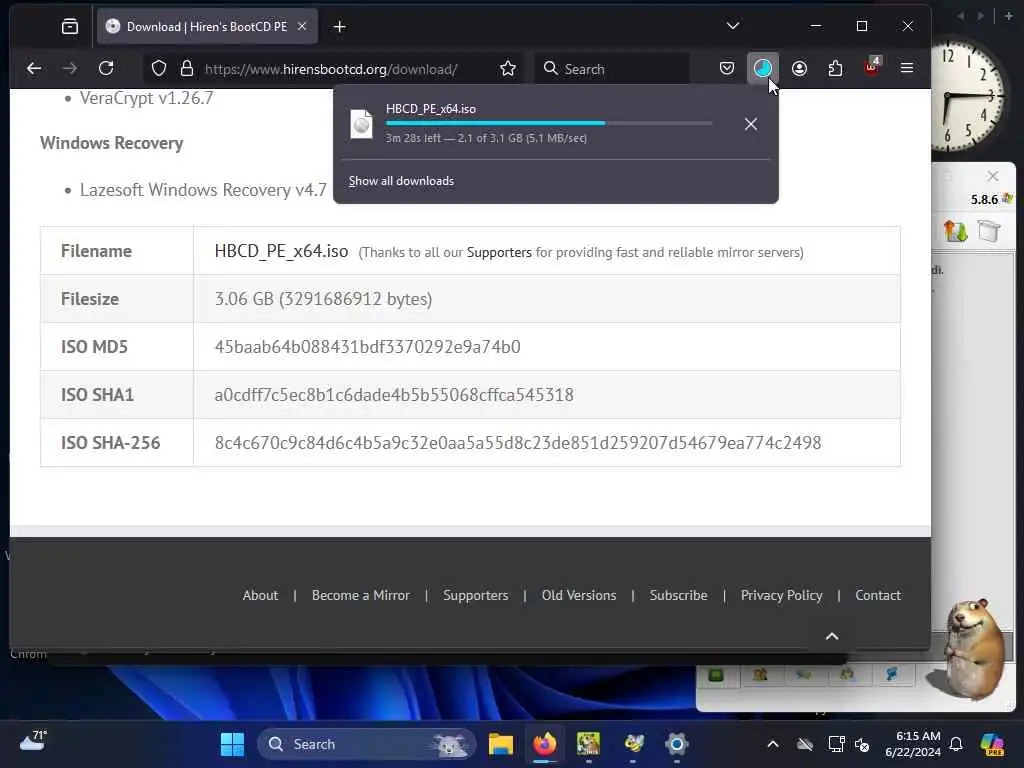Open a new tab with plus button
The image size is (1024, 768).
pyautogui.click(x=339, y=27)
